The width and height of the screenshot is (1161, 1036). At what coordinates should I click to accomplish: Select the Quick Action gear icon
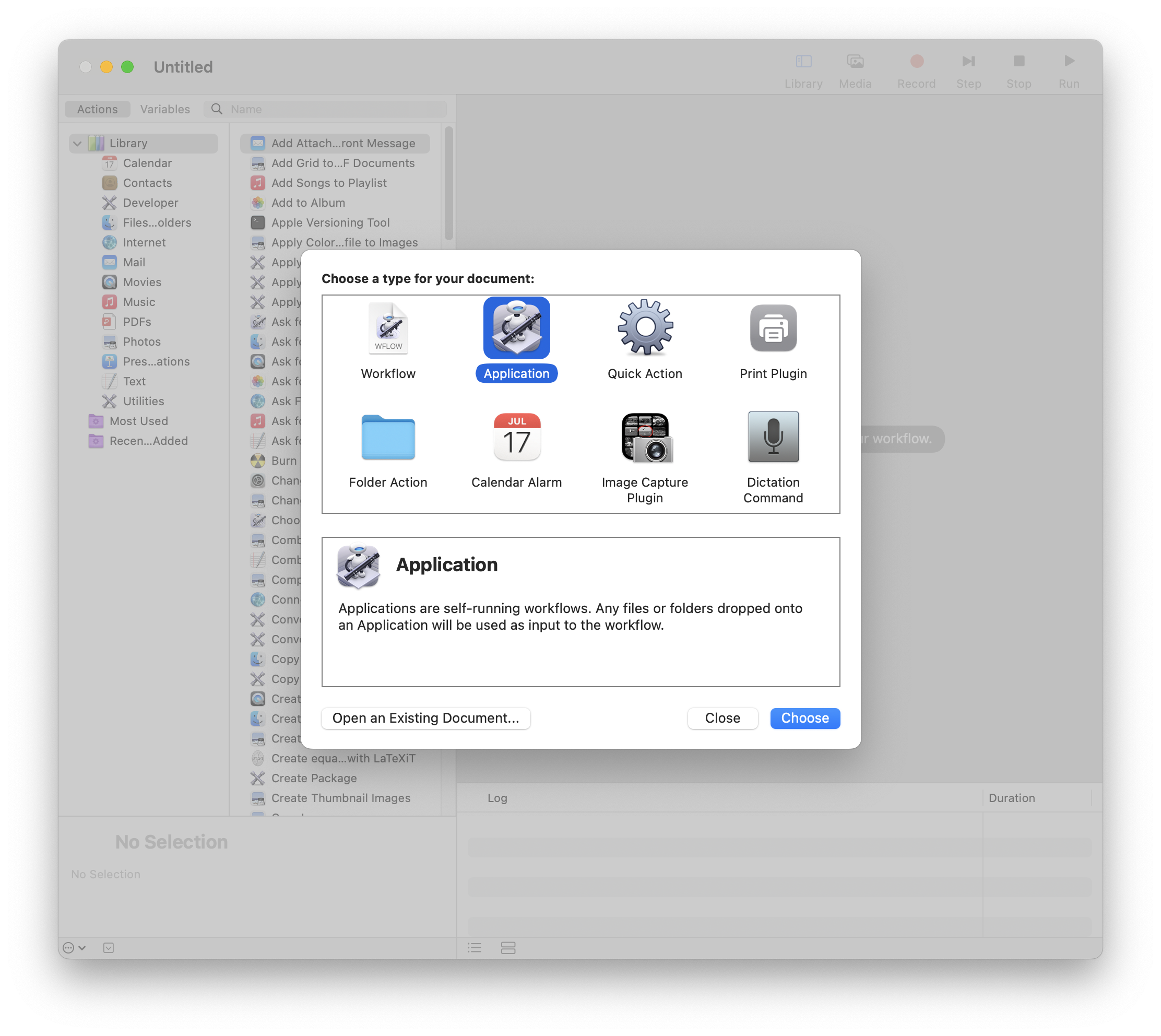(x=645, y=328)
